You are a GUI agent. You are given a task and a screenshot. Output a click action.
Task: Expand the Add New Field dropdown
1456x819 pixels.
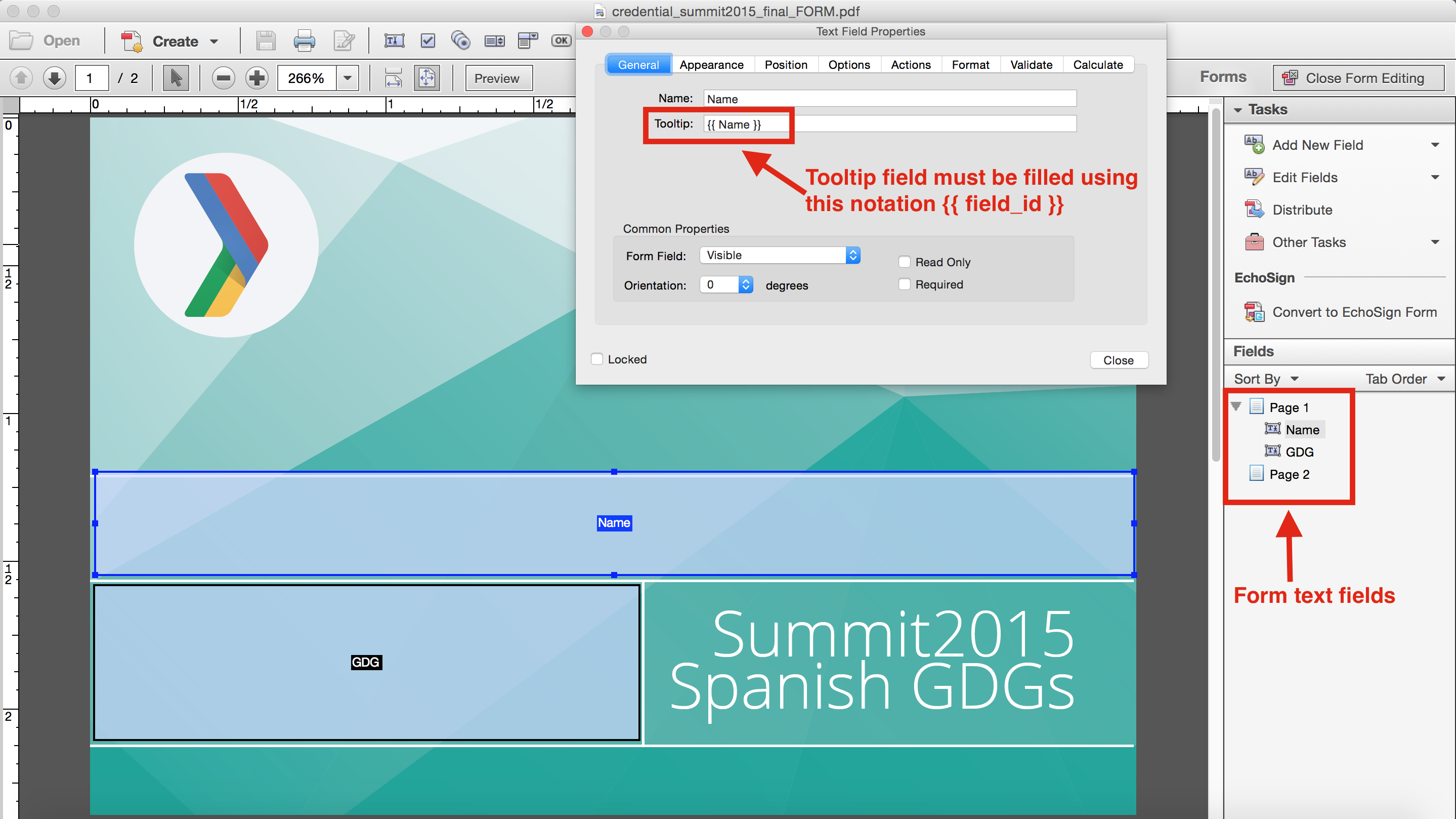(x=1435, y=145)
